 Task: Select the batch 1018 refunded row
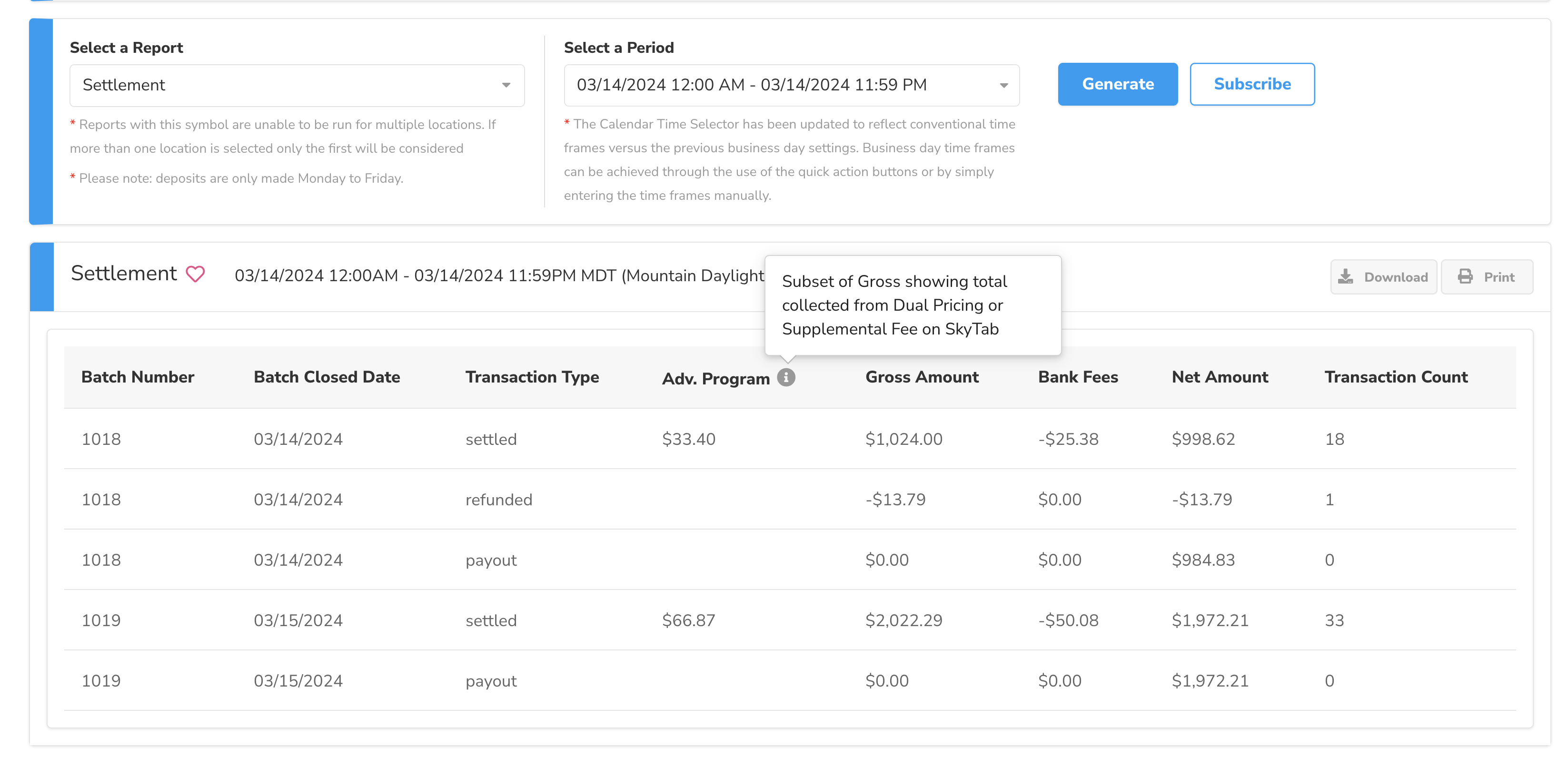click(x=498, y=500)
